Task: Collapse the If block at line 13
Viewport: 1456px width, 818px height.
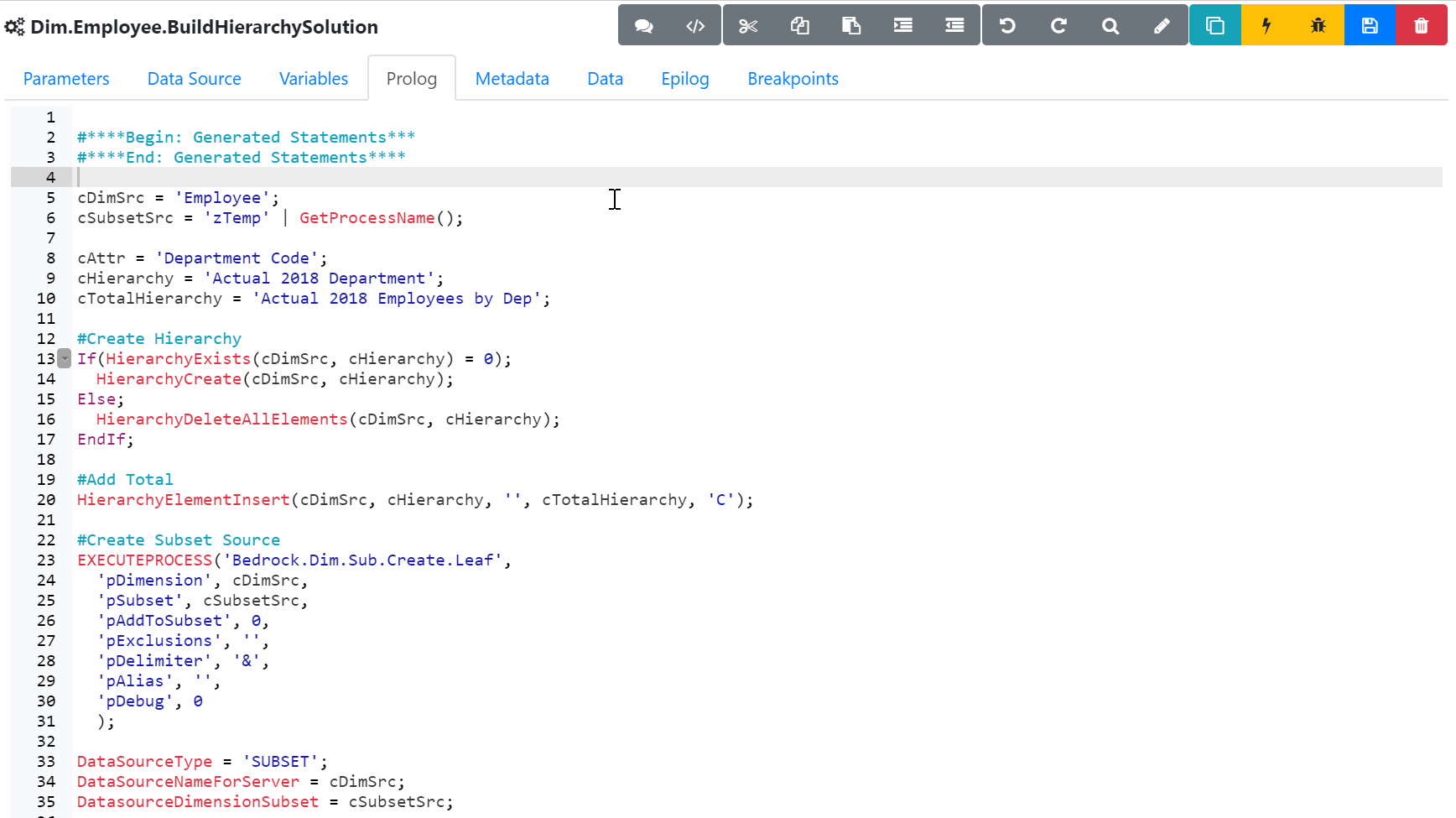Action: pyautogui.click(x=65, y=359)
